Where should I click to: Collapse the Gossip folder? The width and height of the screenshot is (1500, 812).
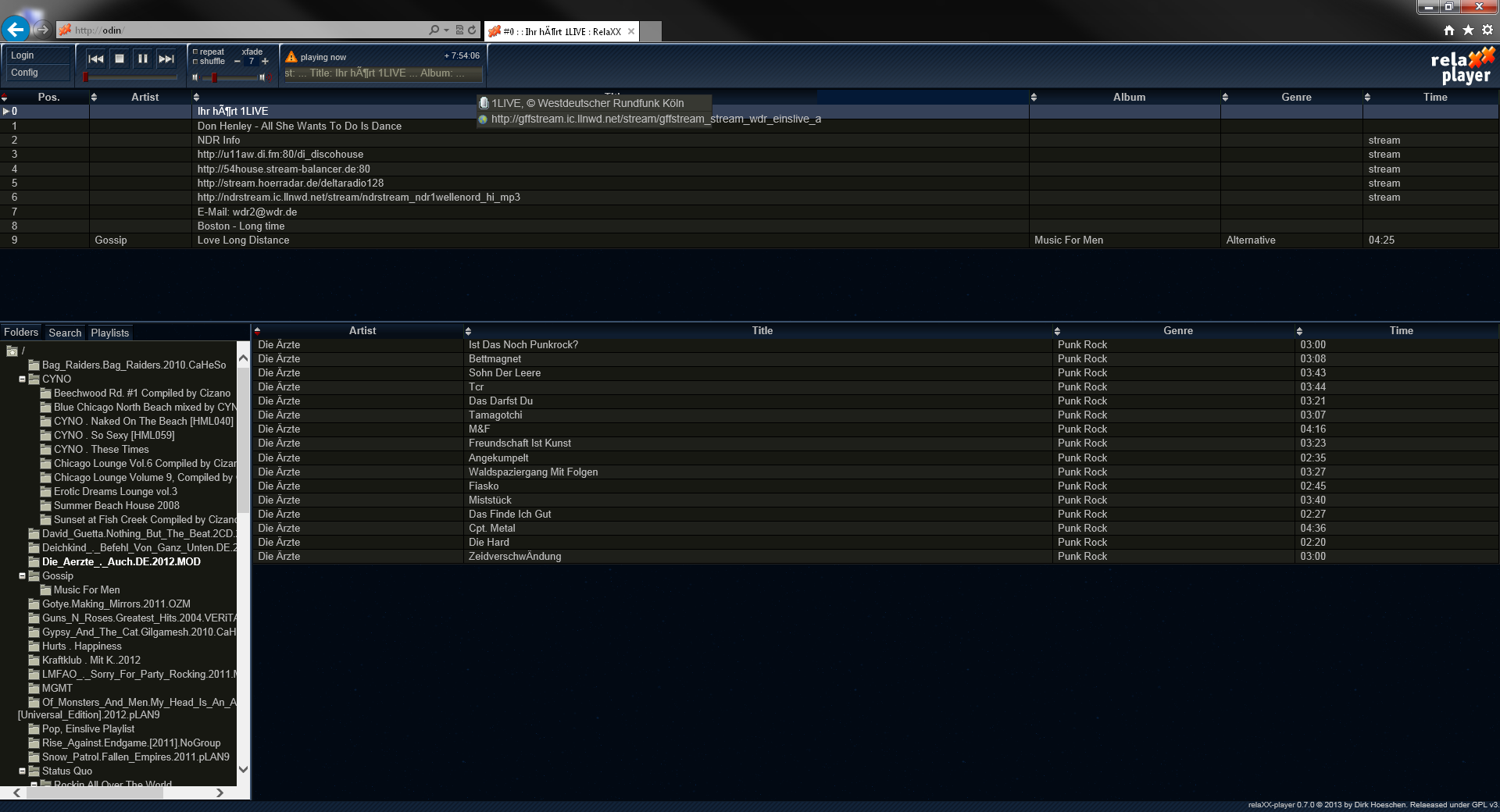(x=22, y=575)
